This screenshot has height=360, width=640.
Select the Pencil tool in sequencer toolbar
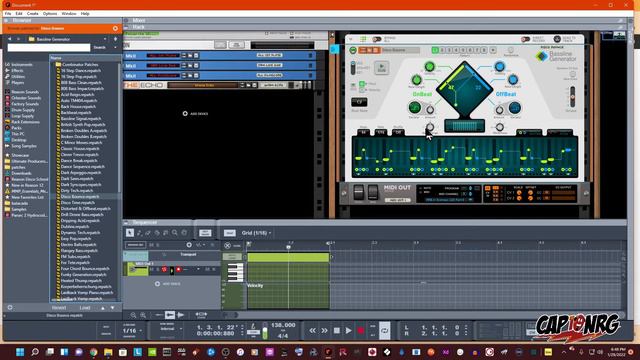139,233
